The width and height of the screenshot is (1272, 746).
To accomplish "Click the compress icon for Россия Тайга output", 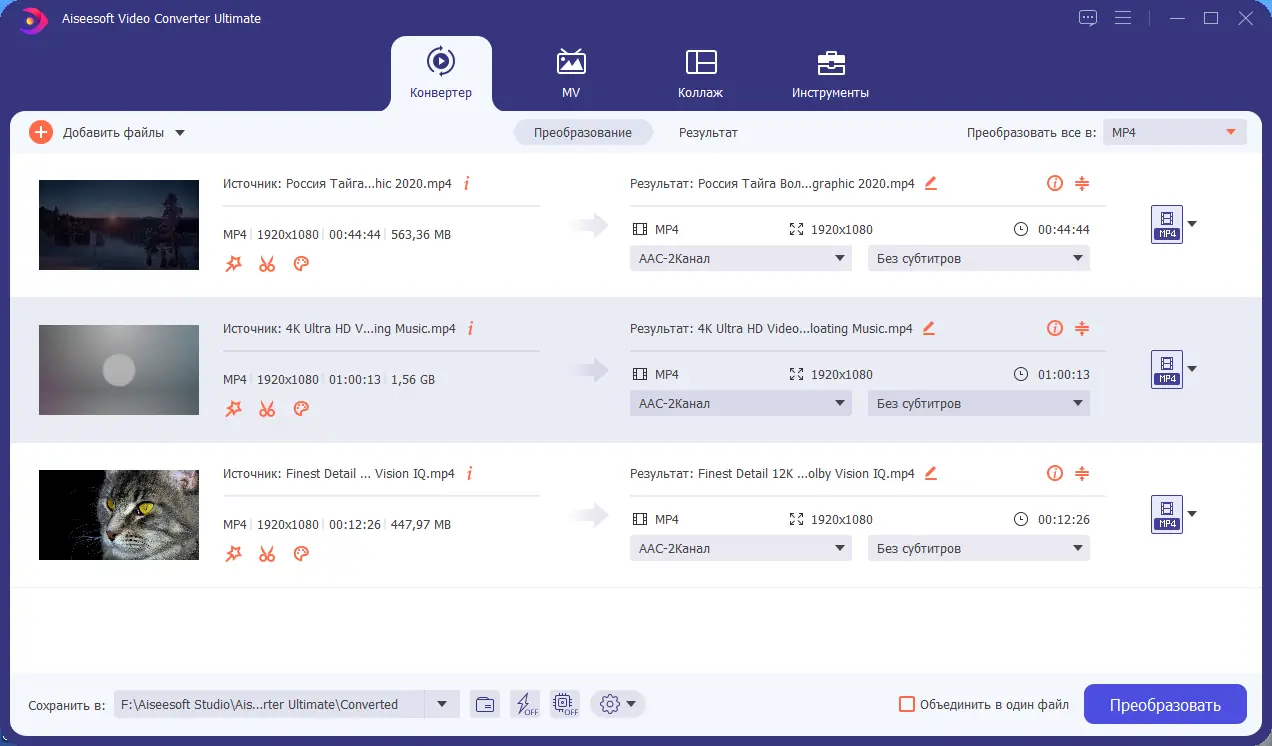I will point(1081,183).
